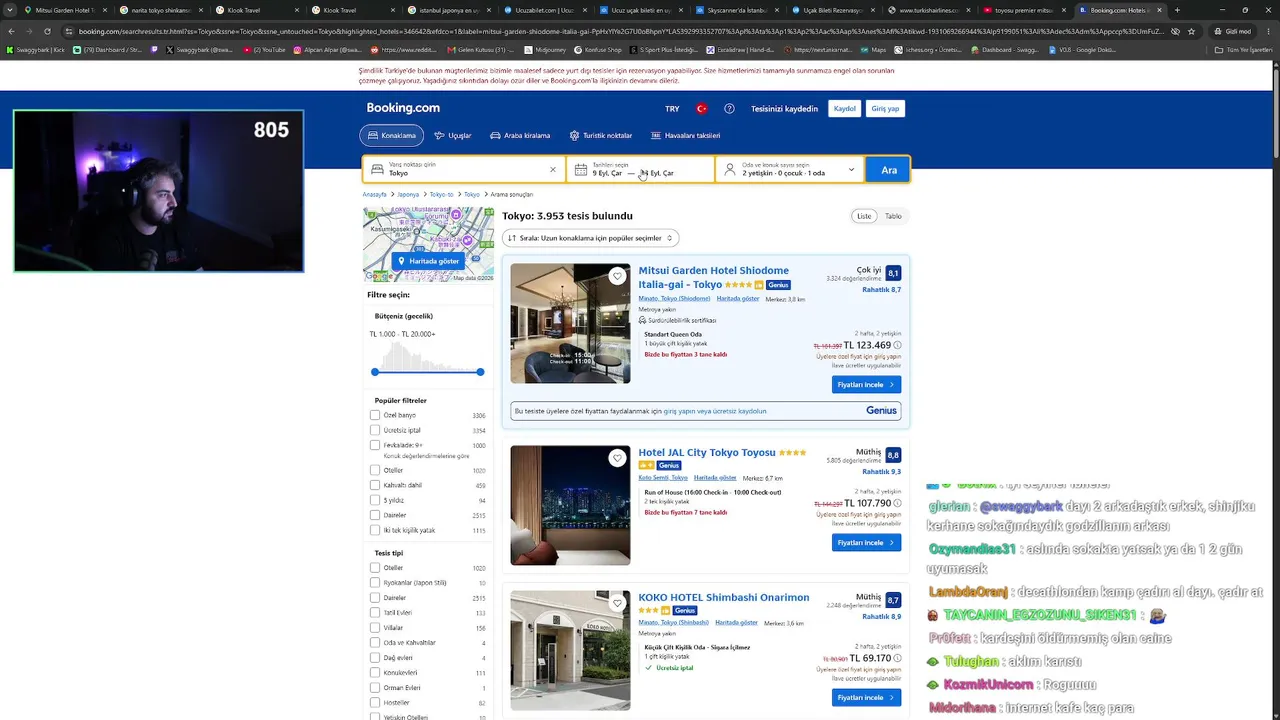1280x720 pixels.
Task: Check the İki tek kişilik yatak filter
Action: pyautogui.click(x=375, y=530)
